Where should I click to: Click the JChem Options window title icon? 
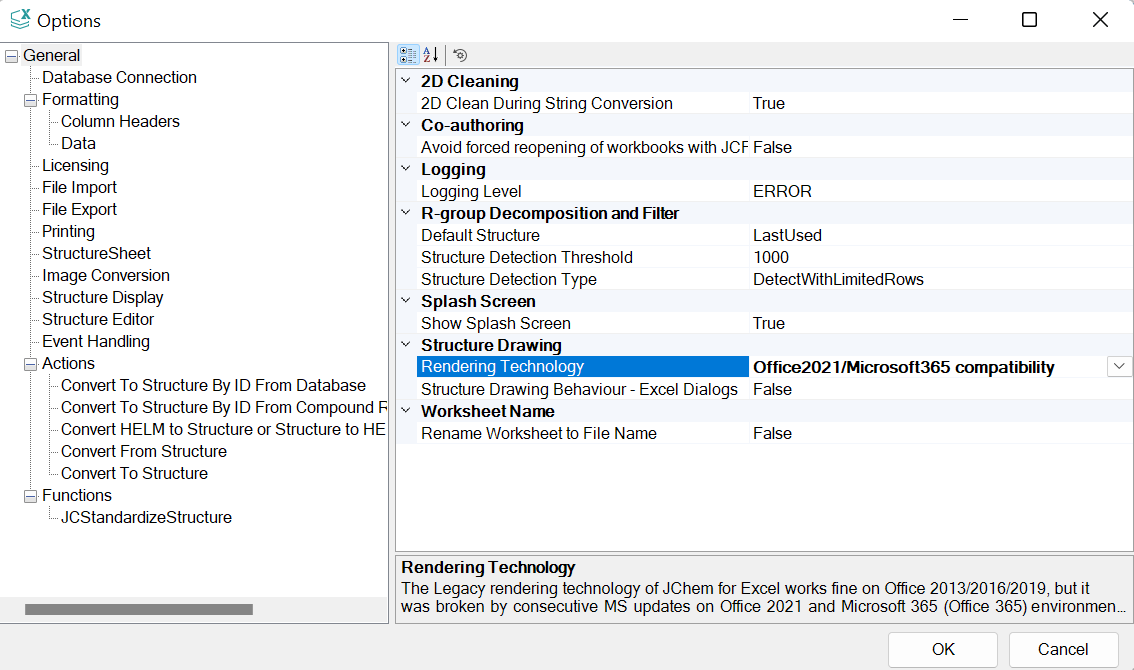(x=19, y=20)
